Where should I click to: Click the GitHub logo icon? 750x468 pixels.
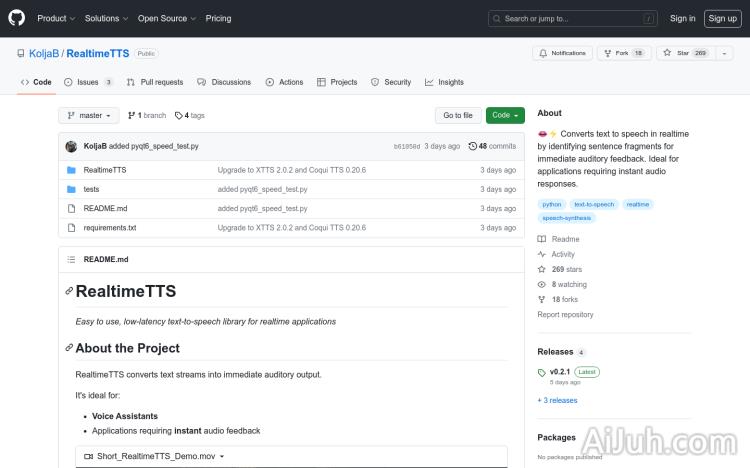18,18
